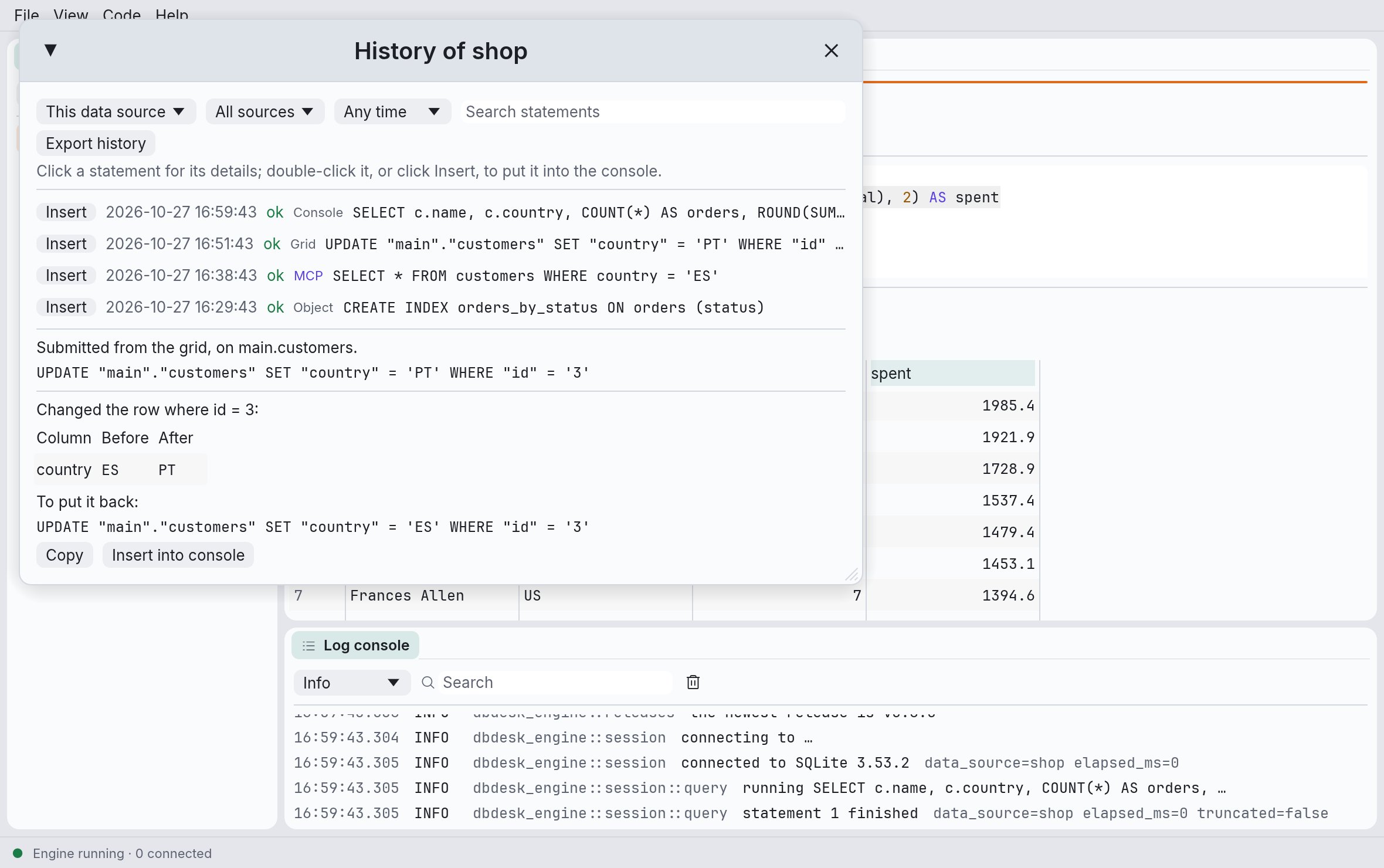Insert the 16:59:43 SELECT statement

[x=66, y=212]
